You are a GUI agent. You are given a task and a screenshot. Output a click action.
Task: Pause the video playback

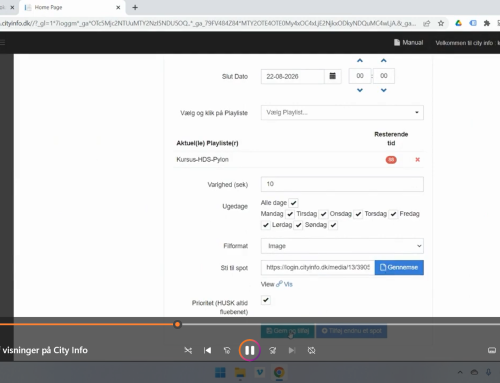point(250,350)
